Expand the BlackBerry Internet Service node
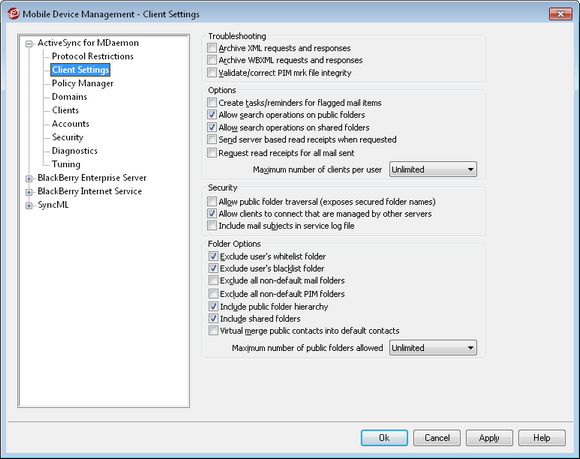 tap(29, 192)
